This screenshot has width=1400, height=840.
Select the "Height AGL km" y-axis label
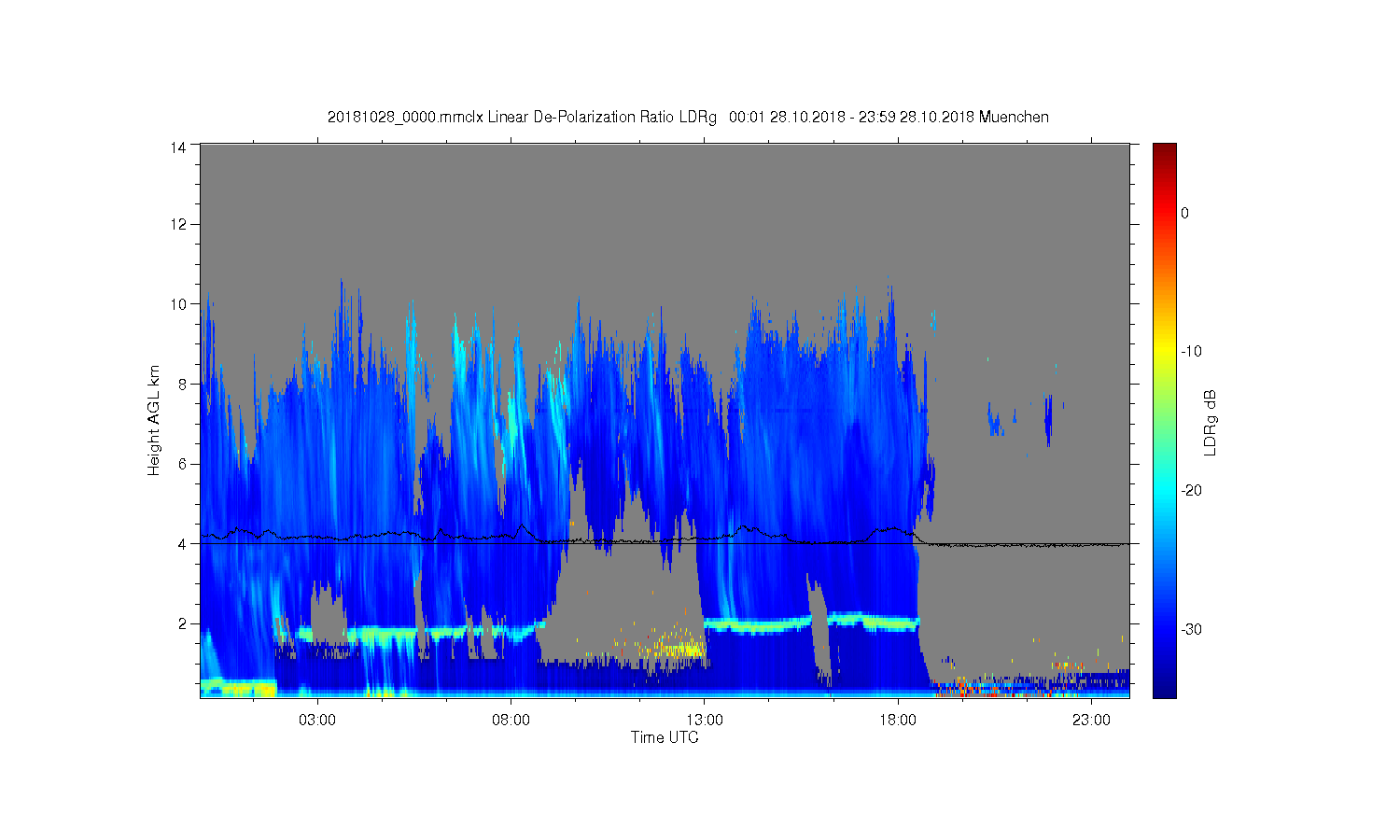[x=154, y=420]
